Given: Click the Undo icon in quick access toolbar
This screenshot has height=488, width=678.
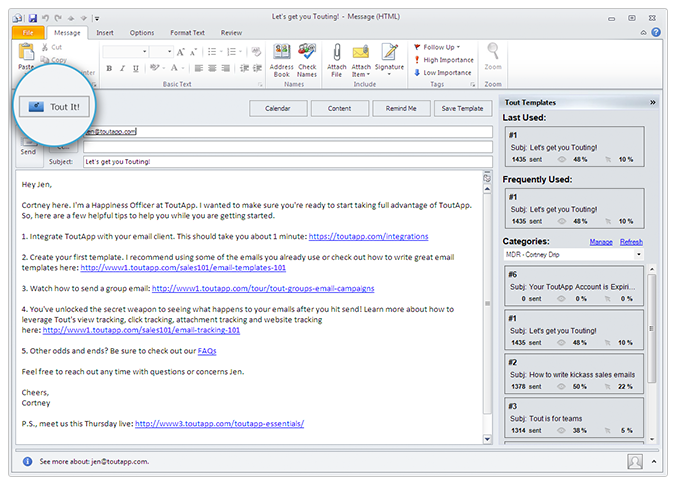Looking at the screenshot, I should [45, 18].
